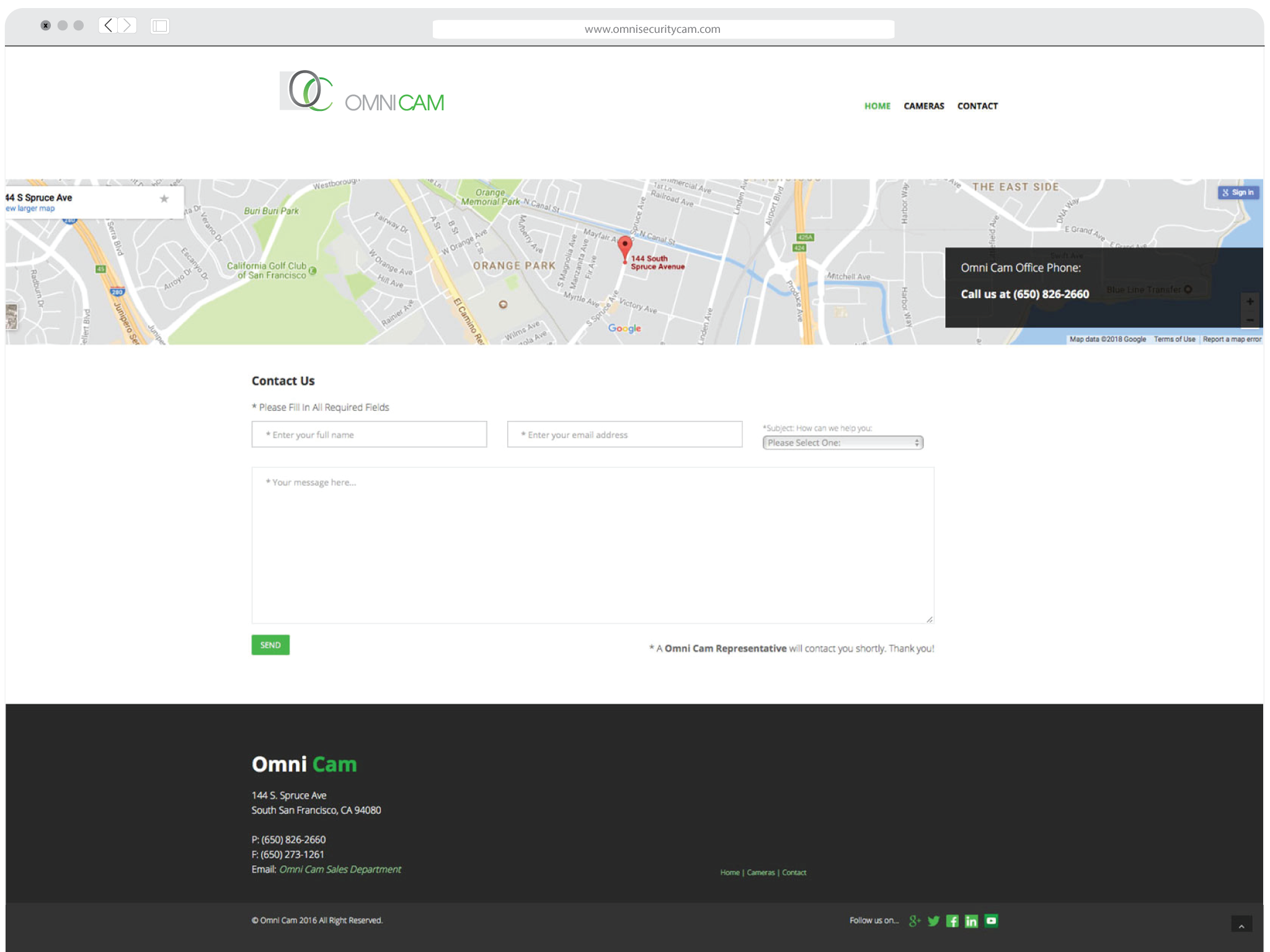Open the Please Select One dropdown
Viewport: 1270px width, 952px height.
pos(843,443)
